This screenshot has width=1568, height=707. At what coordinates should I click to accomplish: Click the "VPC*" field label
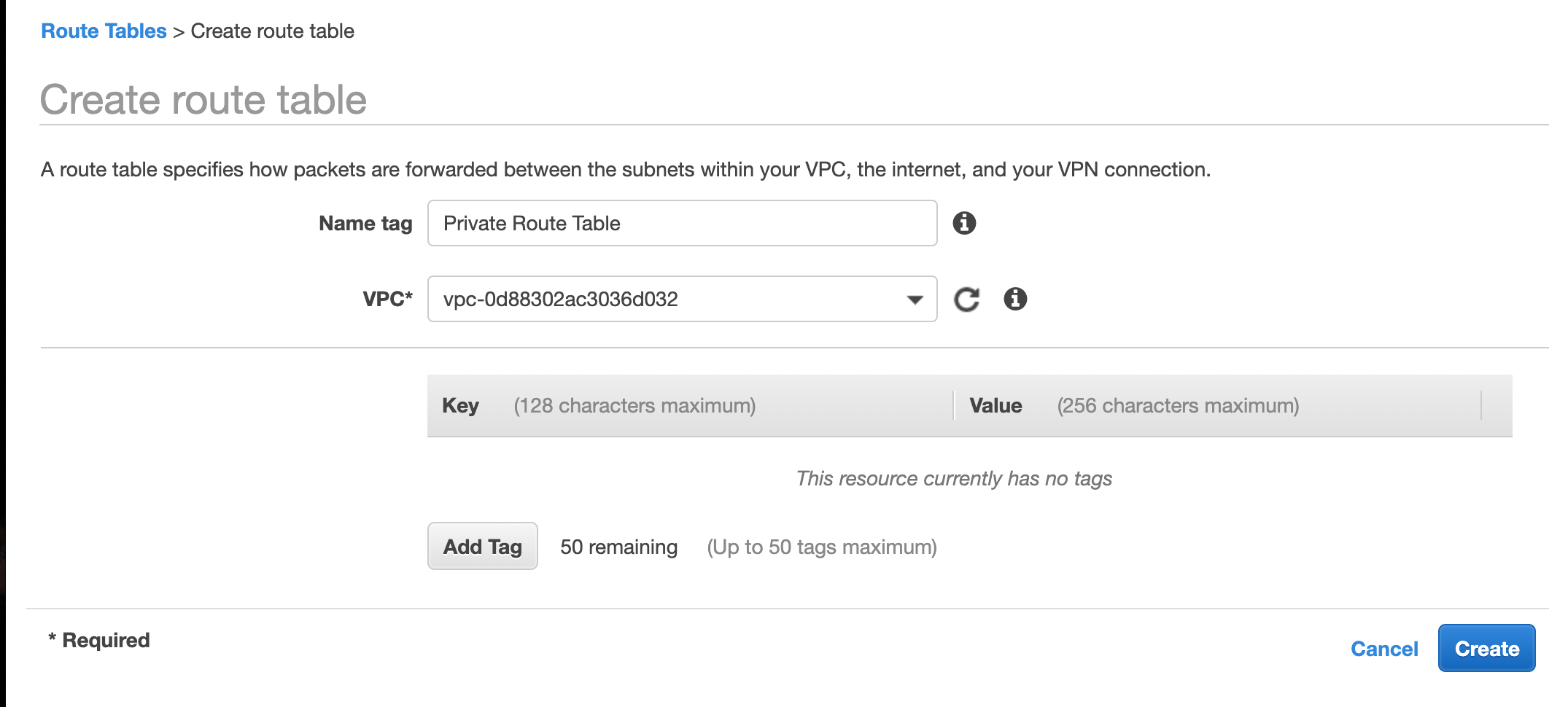click(387, 299)
